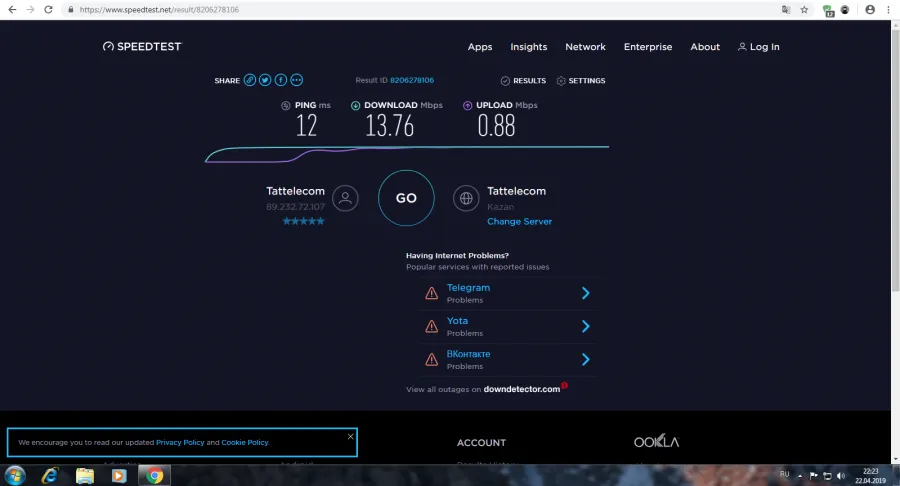The image size is (900, 486).
Task: Click the Telegram warning triangle icon
Action: [432, 294]
